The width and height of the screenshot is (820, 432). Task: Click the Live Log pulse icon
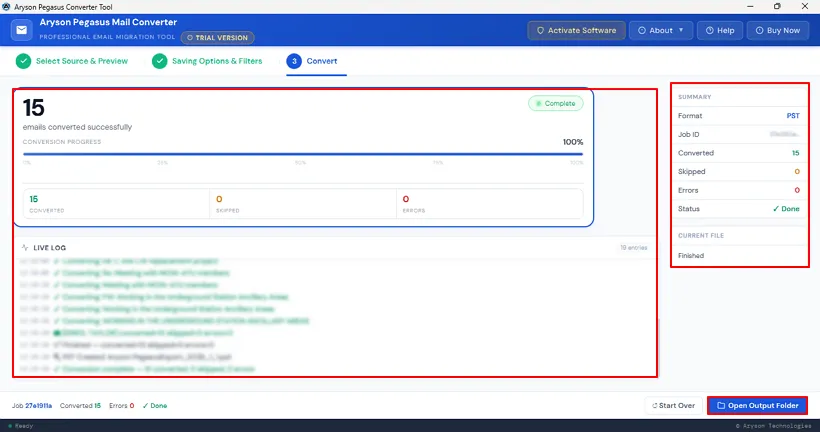(x=25, y=247)
